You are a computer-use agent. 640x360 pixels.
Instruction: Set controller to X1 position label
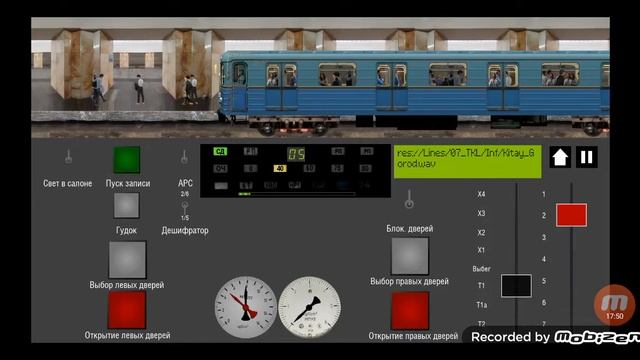(481, 250)
